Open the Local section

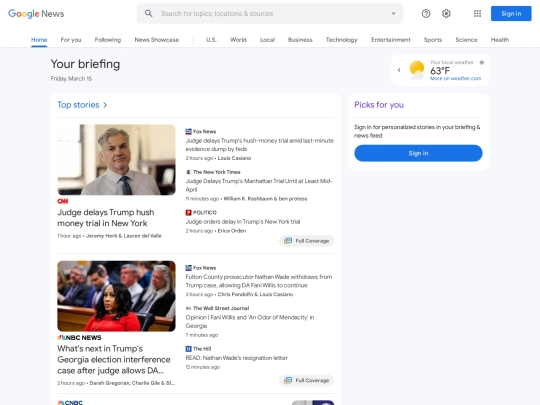pos(268,40)
